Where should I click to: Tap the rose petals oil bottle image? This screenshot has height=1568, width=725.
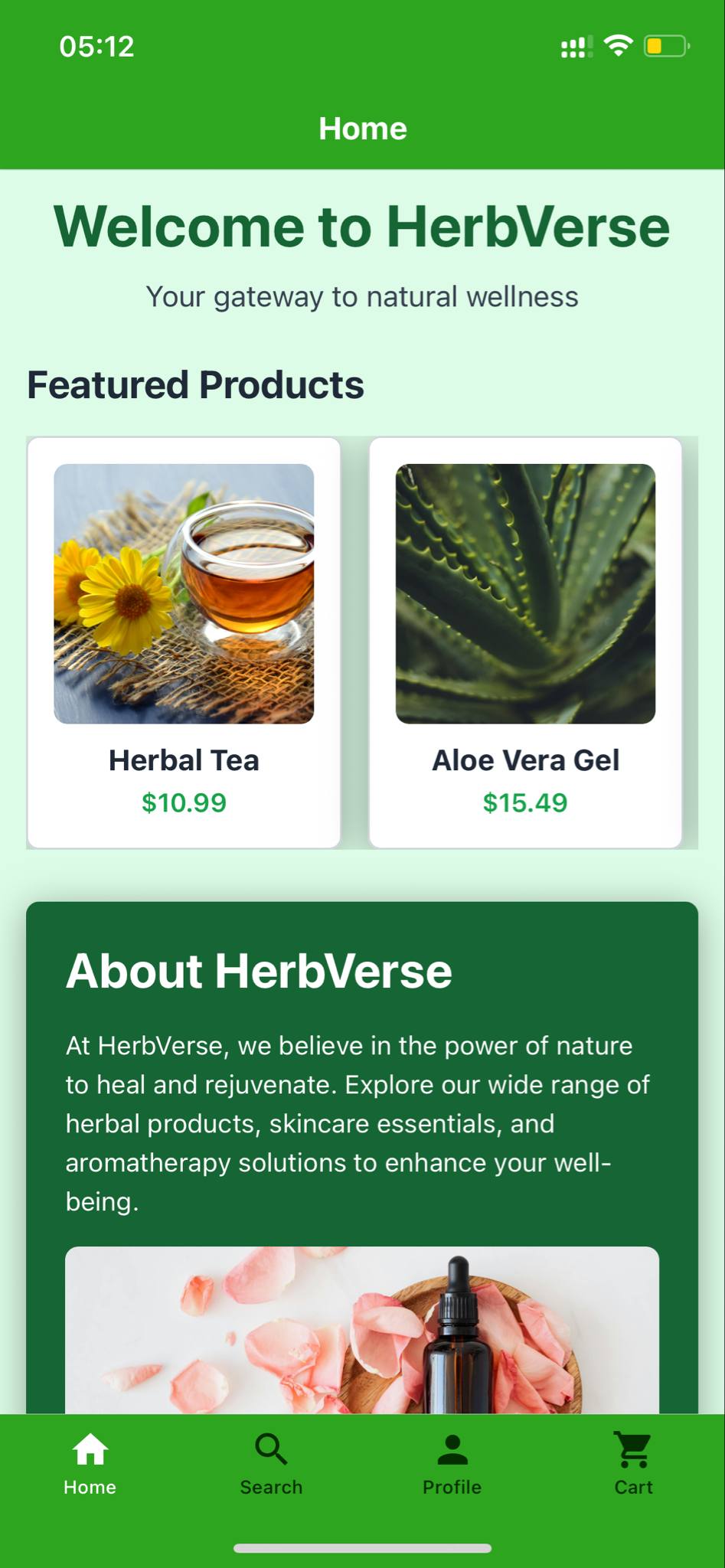[x=362, y=1330]
